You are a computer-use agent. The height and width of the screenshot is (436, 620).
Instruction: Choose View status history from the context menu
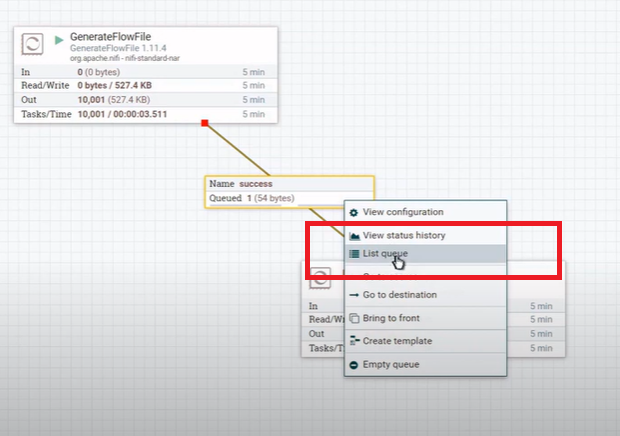(425, 235)
